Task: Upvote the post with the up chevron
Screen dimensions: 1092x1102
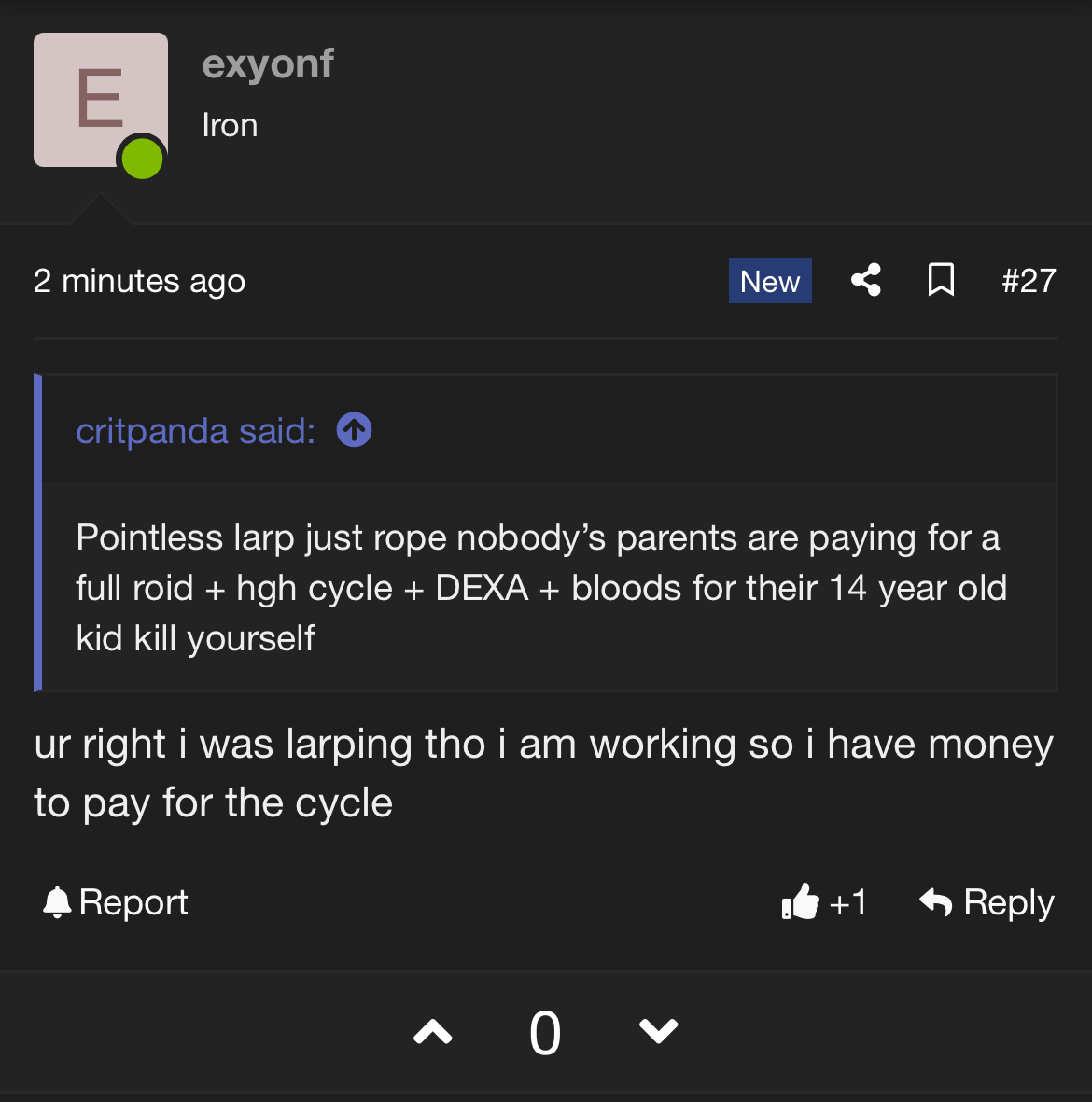Action: 433,1032
